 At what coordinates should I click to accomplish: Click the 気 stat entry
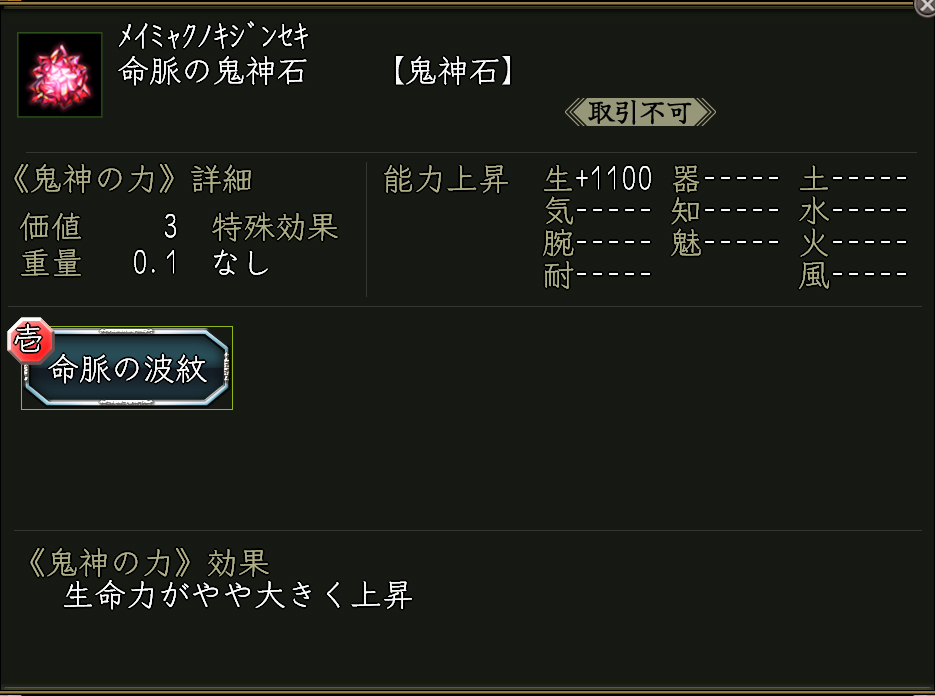click(598, 212)
